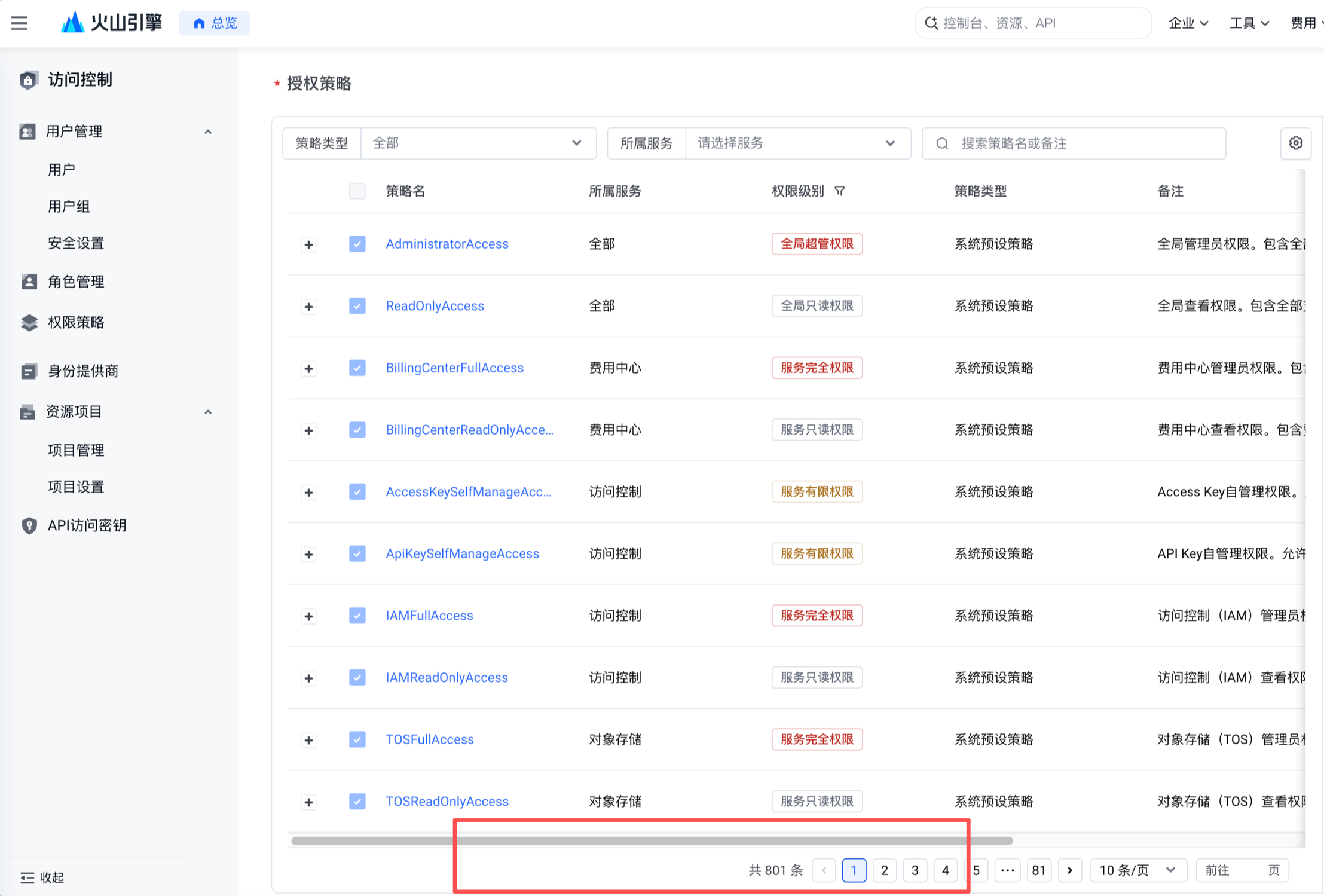Go to page 3

915,870
